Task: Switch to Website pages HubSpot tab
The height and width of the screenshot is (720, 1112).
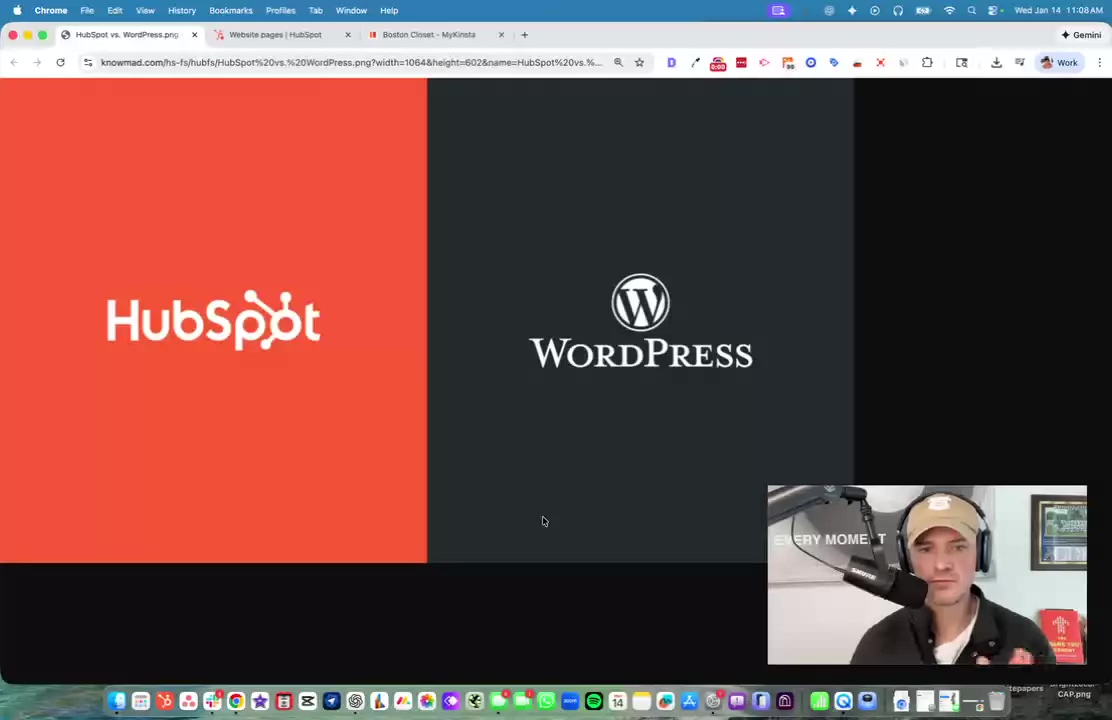Action: pos(275,34)
